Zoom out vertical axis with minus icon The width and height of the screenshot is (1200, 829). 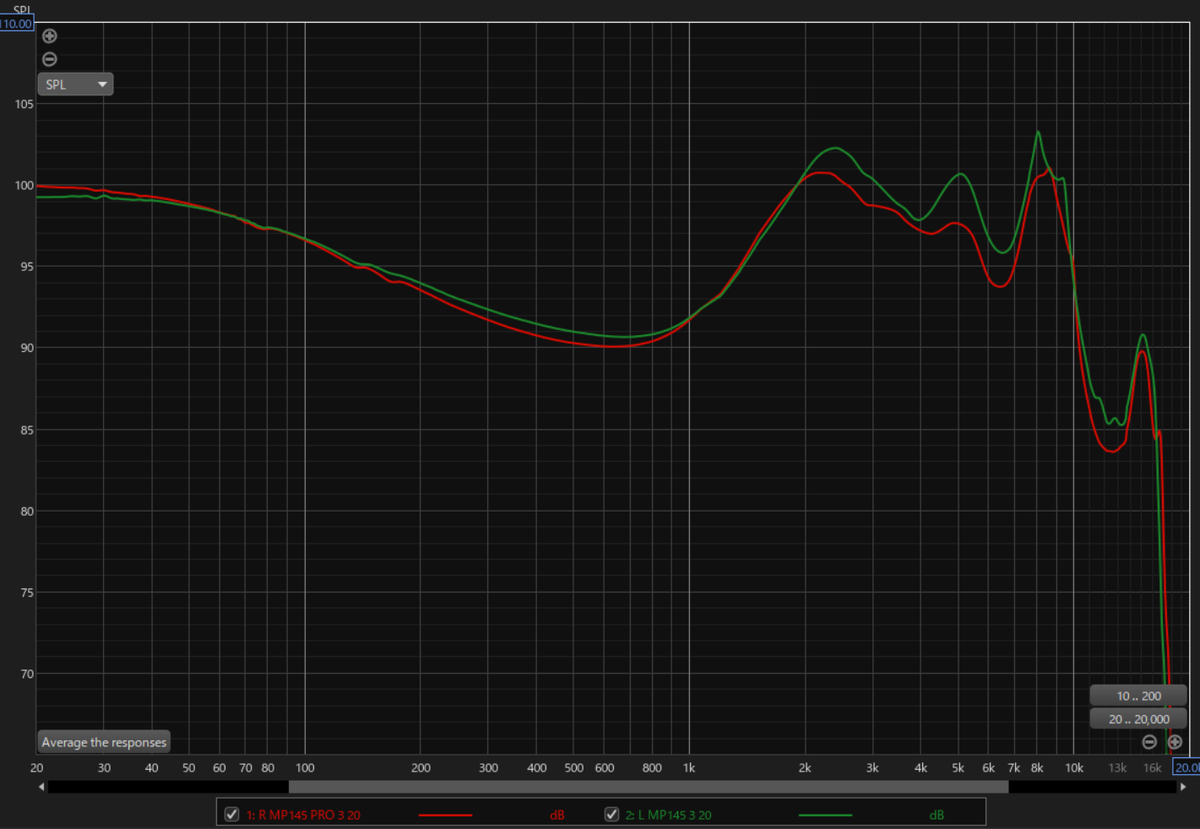point(50,59)
